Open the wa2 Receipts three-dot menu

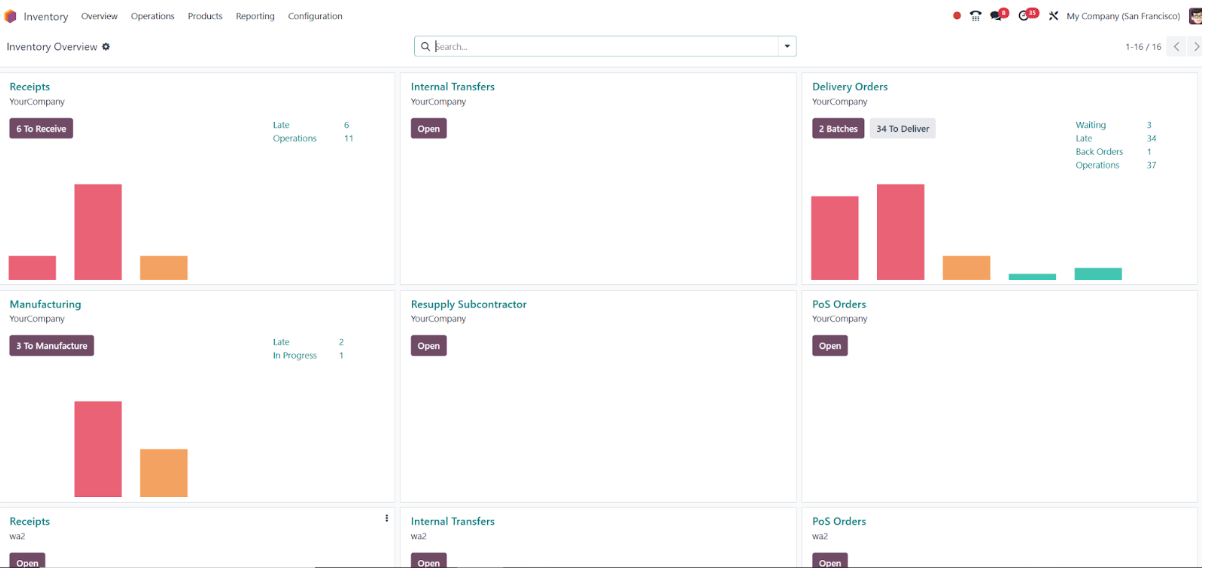pyautogui.click(x=387, y=518)
